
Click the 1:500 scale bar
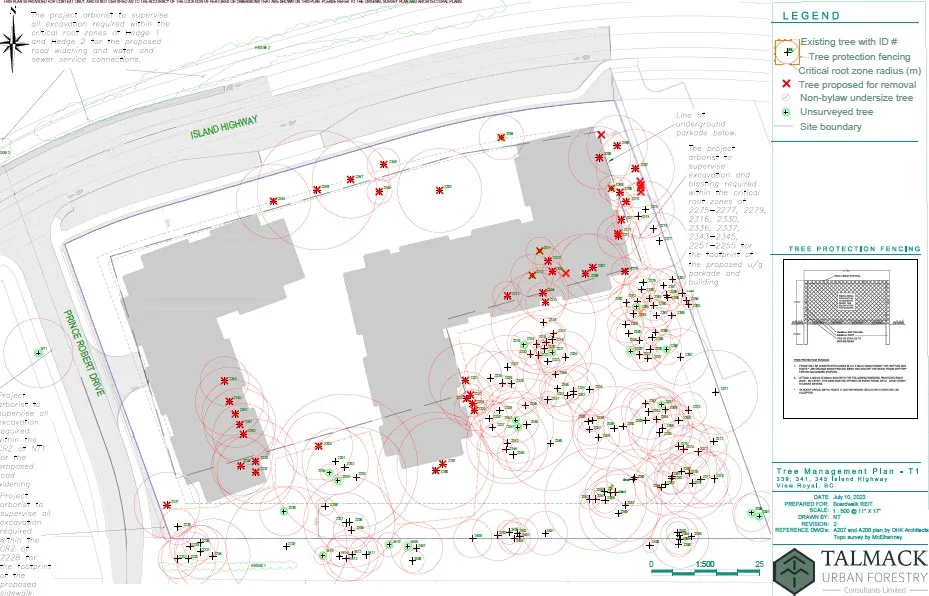pyautogui.click(x=704, y=572)
